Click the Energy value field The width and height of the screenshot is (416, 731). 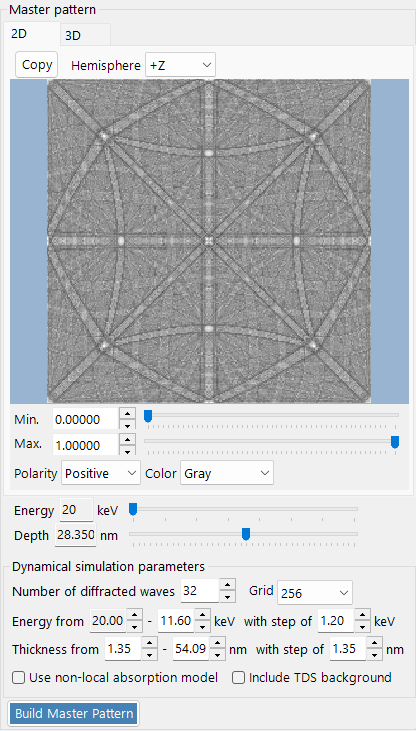pyautogui.click(x=76, y=510)
